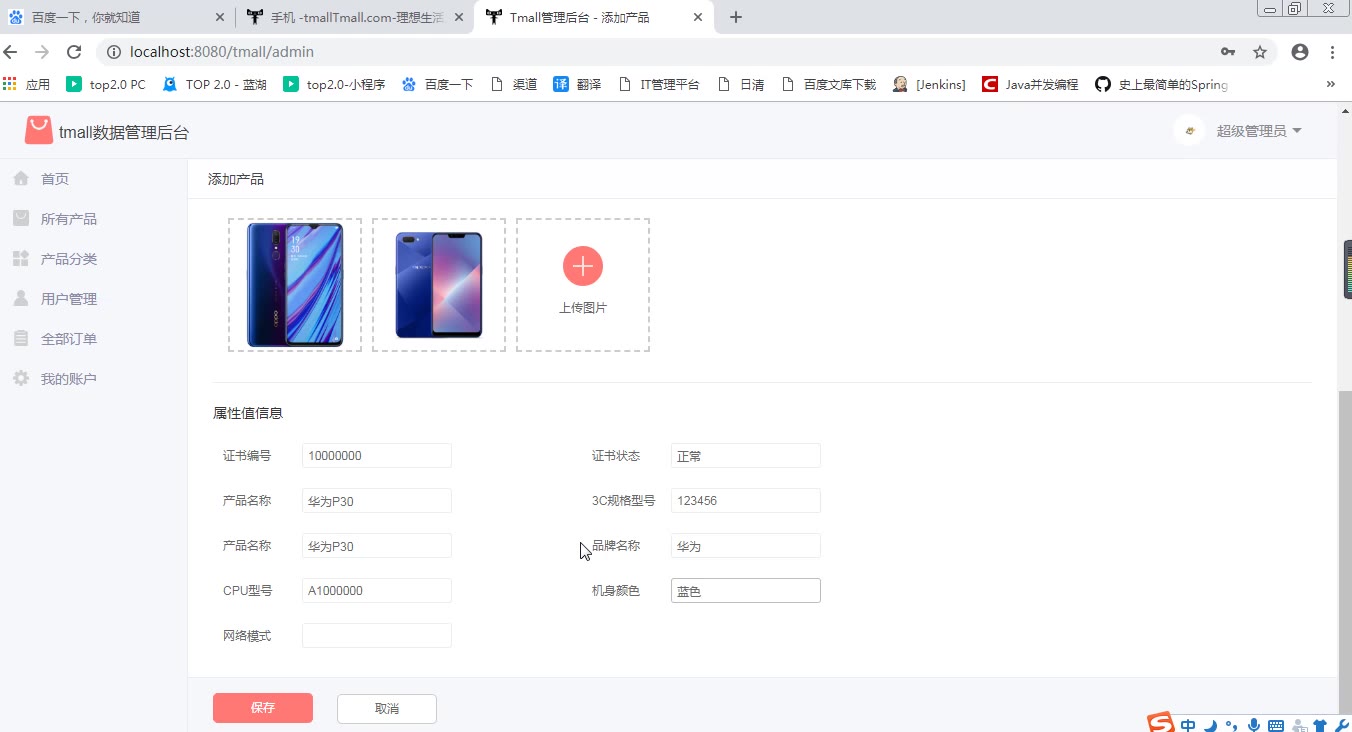
Task: Switch to 手机-tmallTmall.com tab
Action: click(x=355, y=17)
